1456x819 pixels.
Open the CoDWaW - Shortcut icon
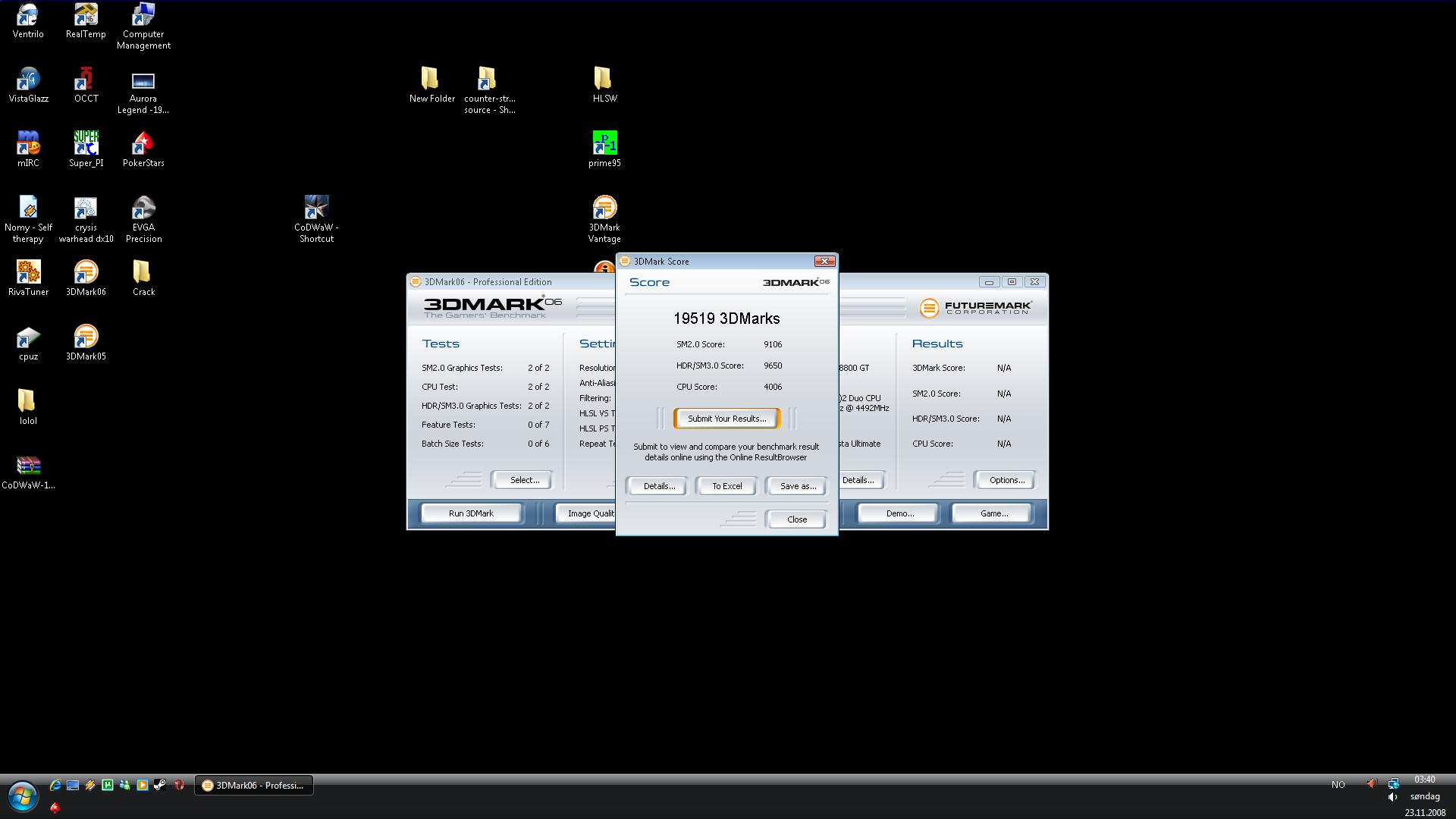316,219
